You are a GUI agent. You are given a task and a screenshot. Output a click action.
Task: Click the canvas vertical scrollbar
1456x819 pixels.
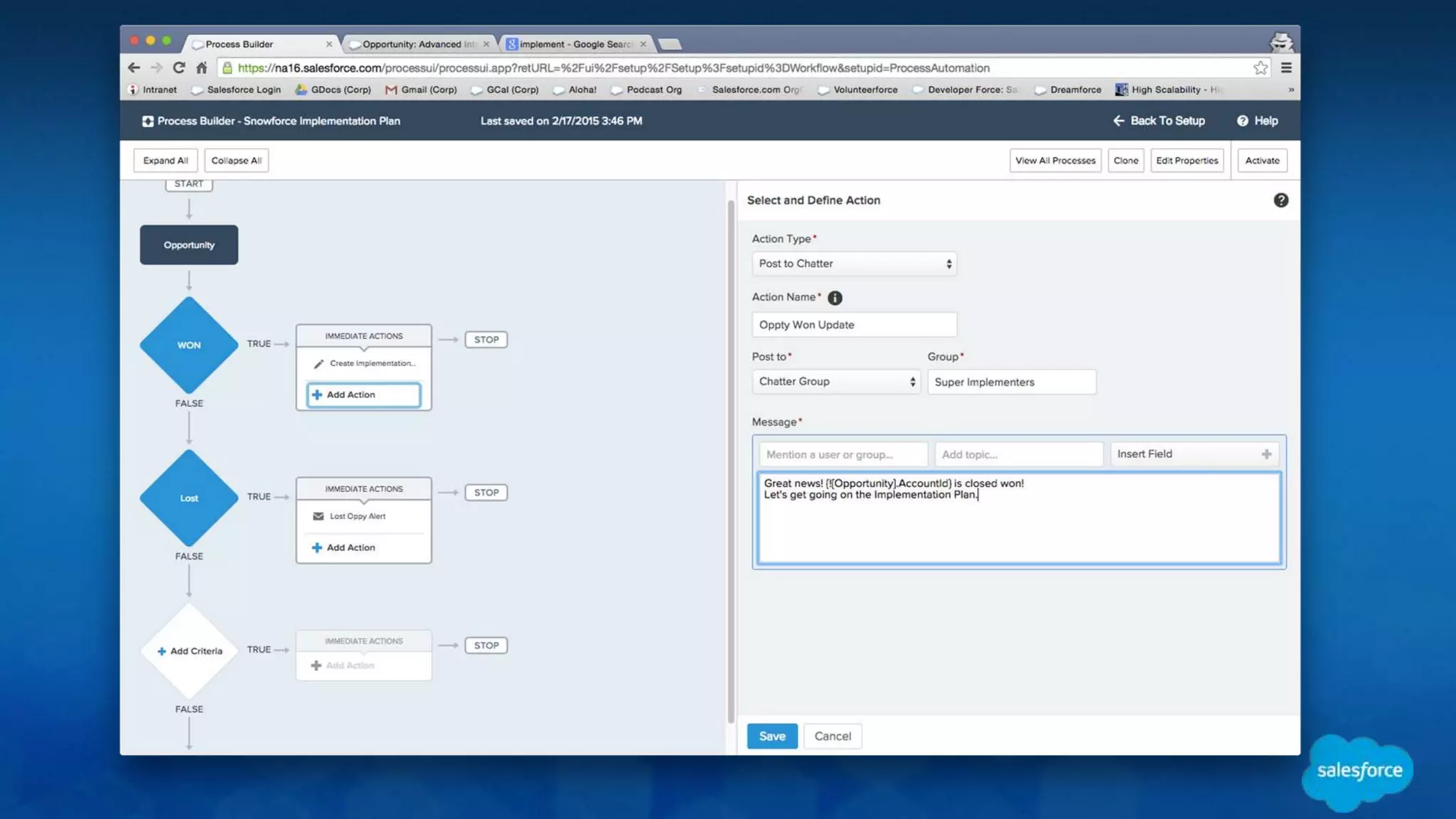[x=730, y=462]
